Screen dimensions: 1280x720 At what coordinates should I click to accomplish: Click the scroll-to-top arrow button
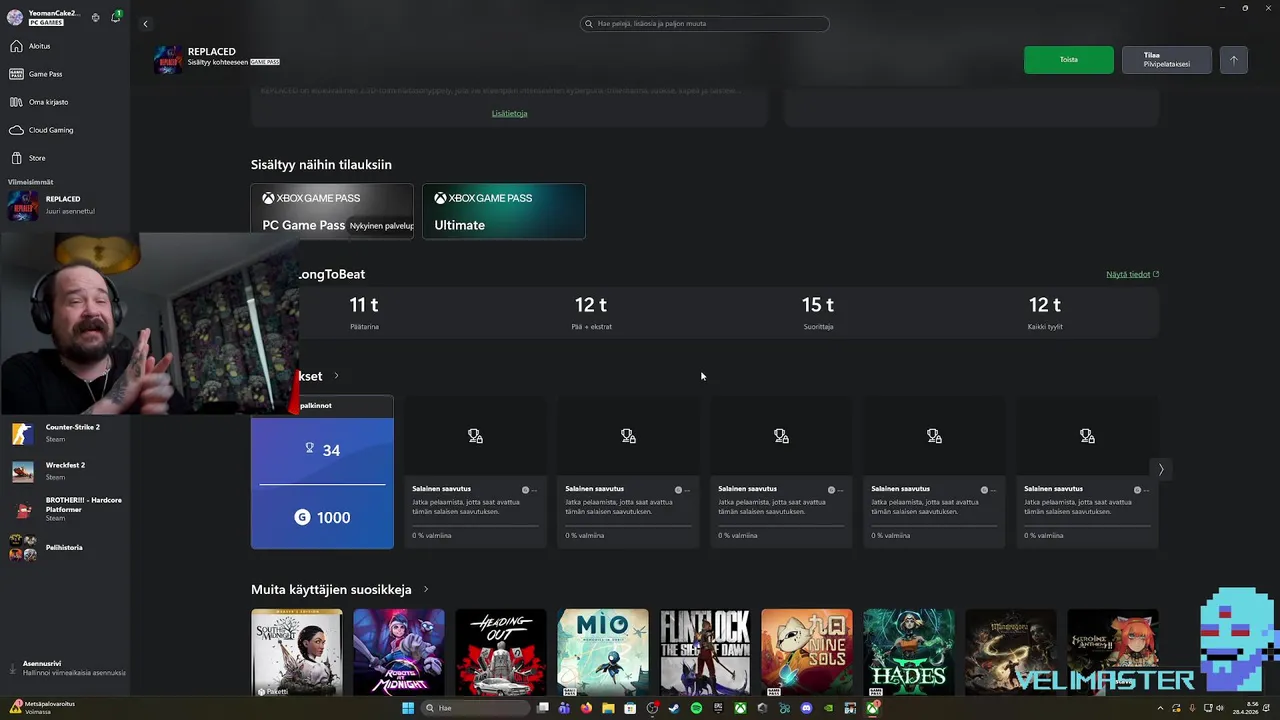[x=1233, y=60]
